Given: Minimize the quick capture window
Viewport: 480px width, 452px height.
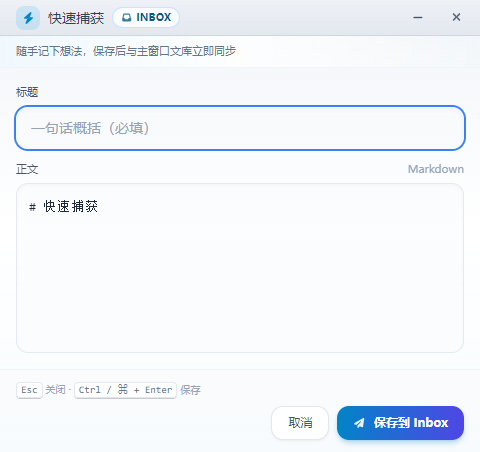Looking at the screenshot, I should tap(418, 17).
